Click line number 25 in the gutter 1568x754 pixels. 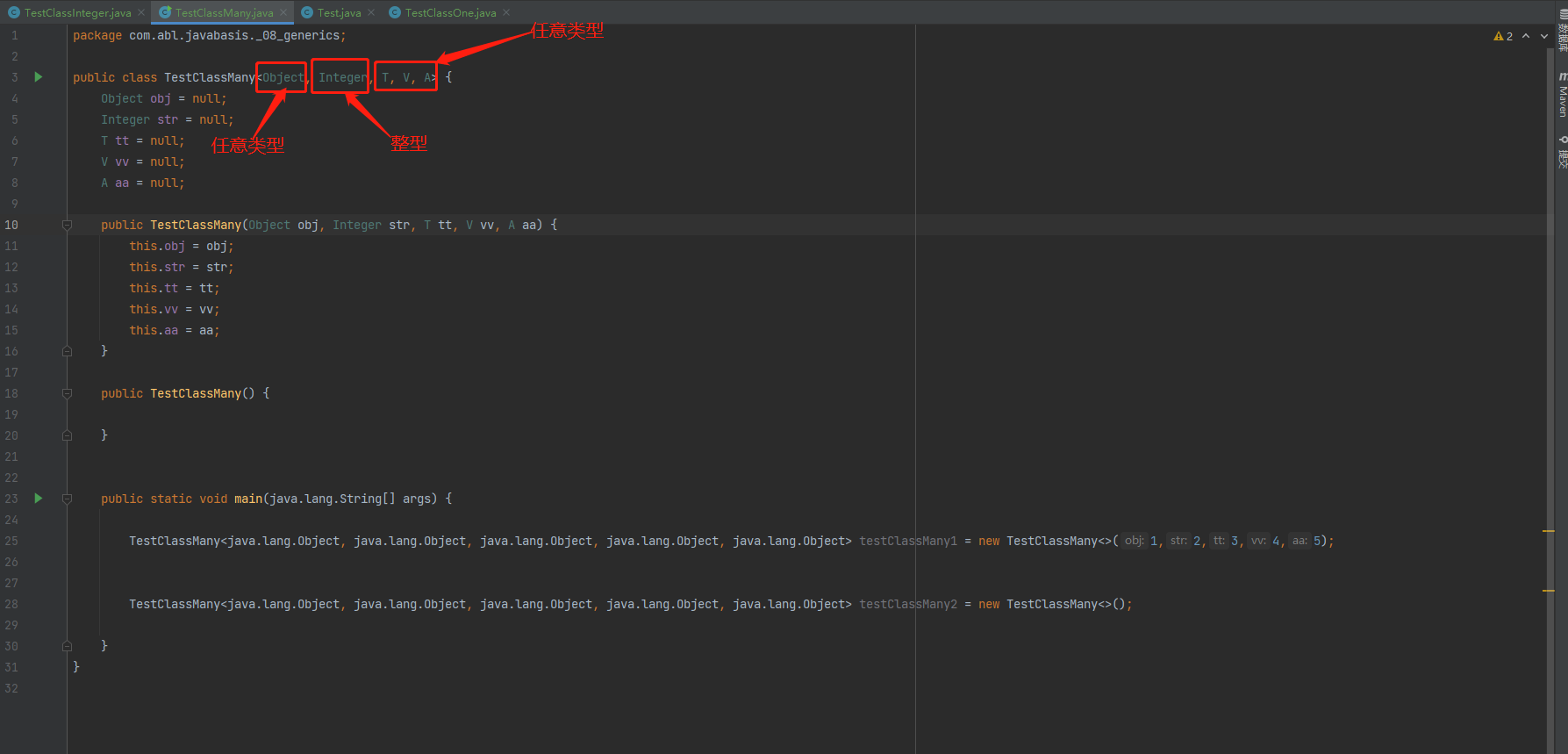11,541
